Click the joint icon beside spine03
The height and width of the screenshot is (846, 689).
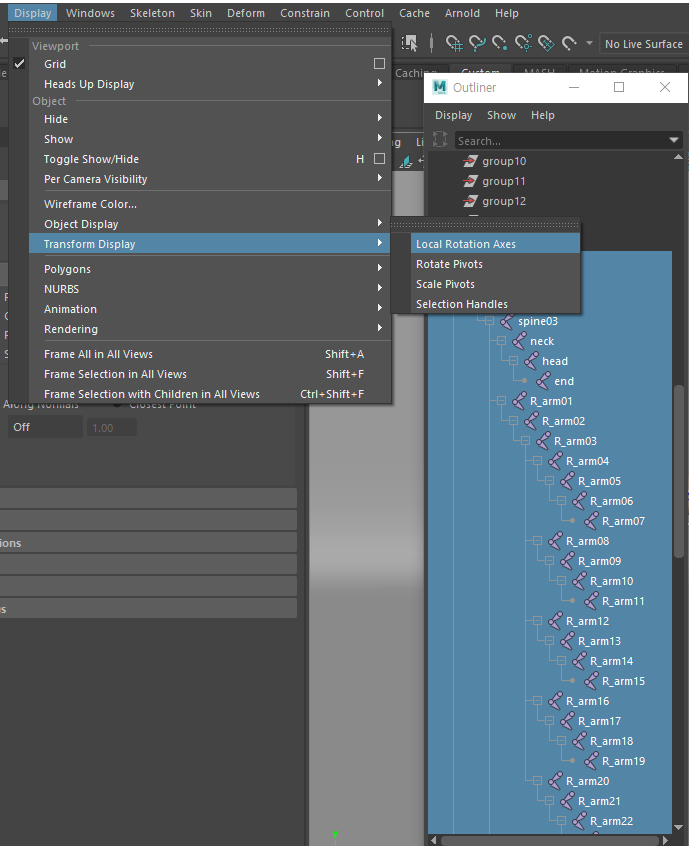click(507, 321)
